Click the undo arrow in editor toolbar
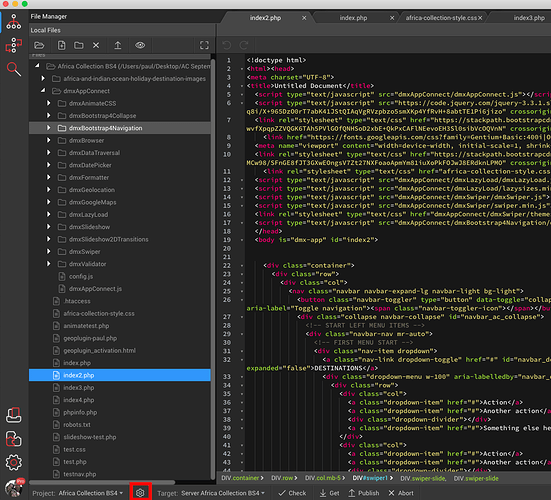Screen dimensions: 551x500 pos(227,45)
